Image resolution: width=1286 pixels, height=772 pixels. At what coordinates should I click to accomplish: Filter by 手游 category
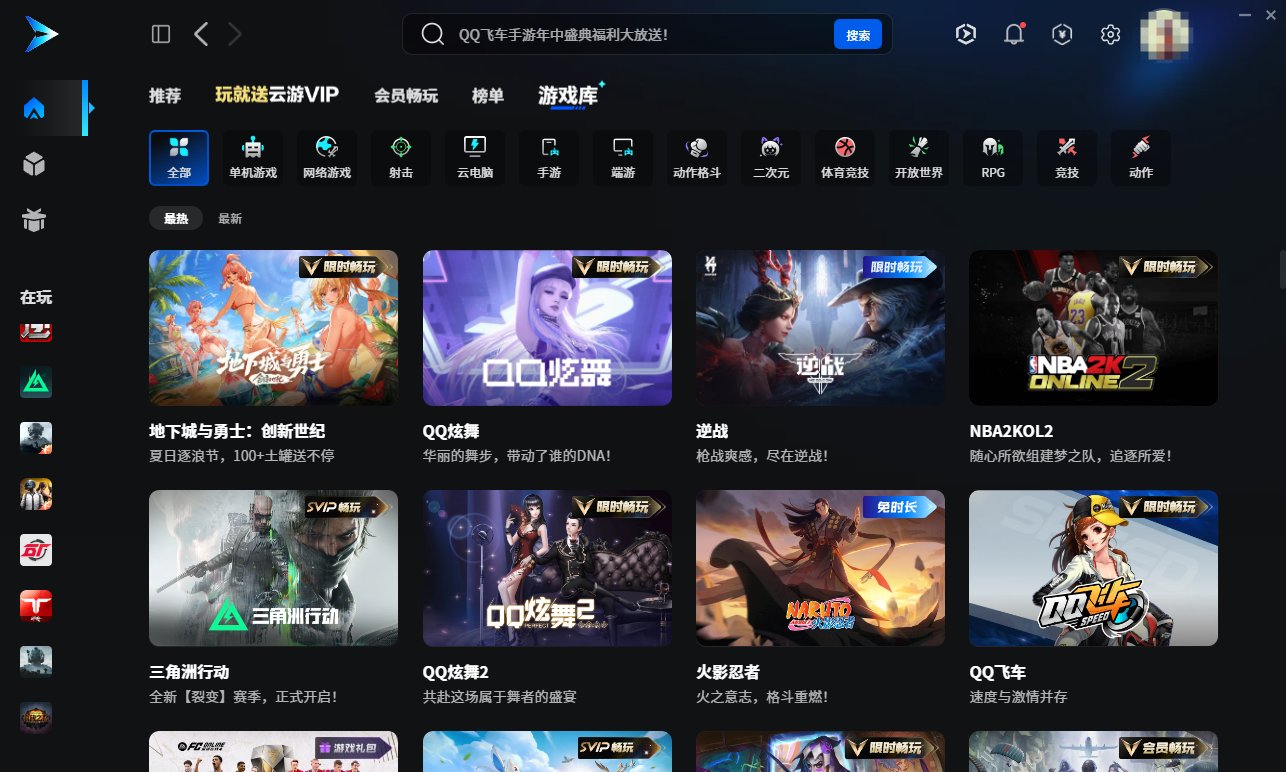549,158
